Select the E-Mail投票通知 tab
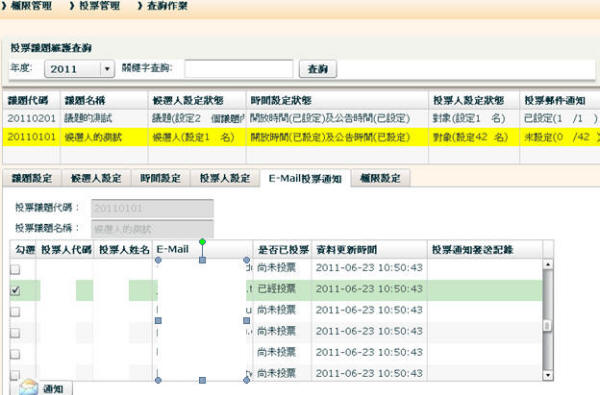This screenshot has height=395, width=600. pos(305,178)
